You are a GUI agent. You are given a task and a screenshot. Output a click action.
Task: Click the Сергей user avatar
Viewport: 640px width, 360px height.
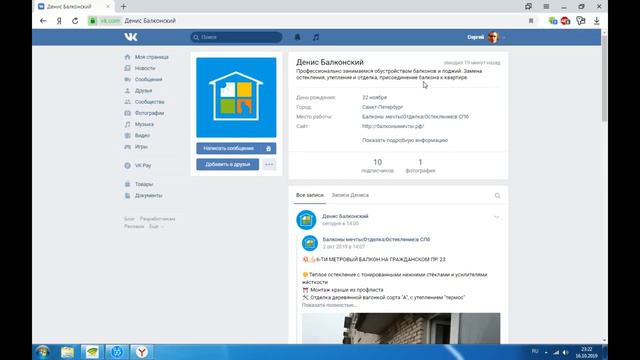pyautogui.click(x=493, y=37)
